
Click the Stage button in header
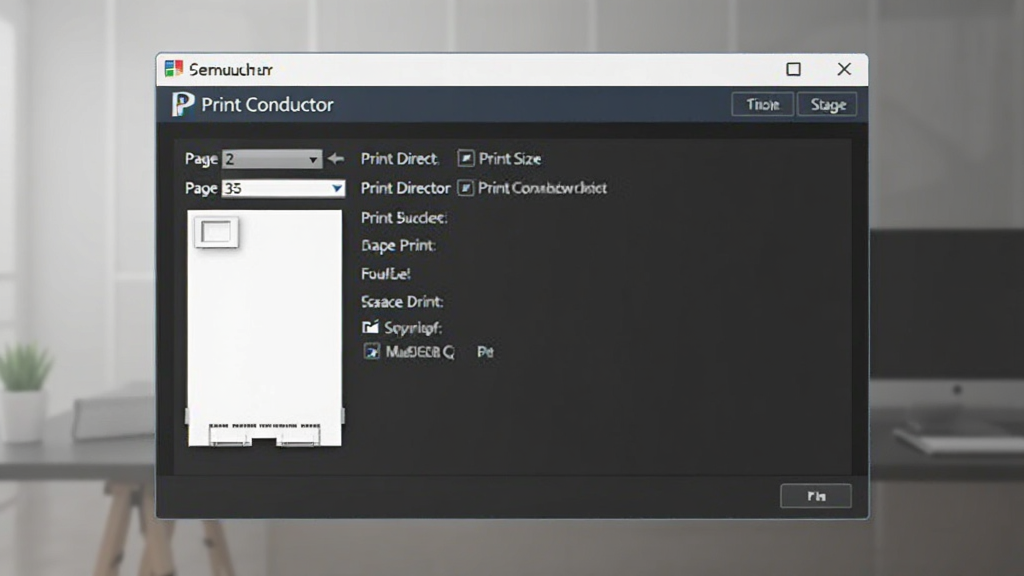pos(827,104)
